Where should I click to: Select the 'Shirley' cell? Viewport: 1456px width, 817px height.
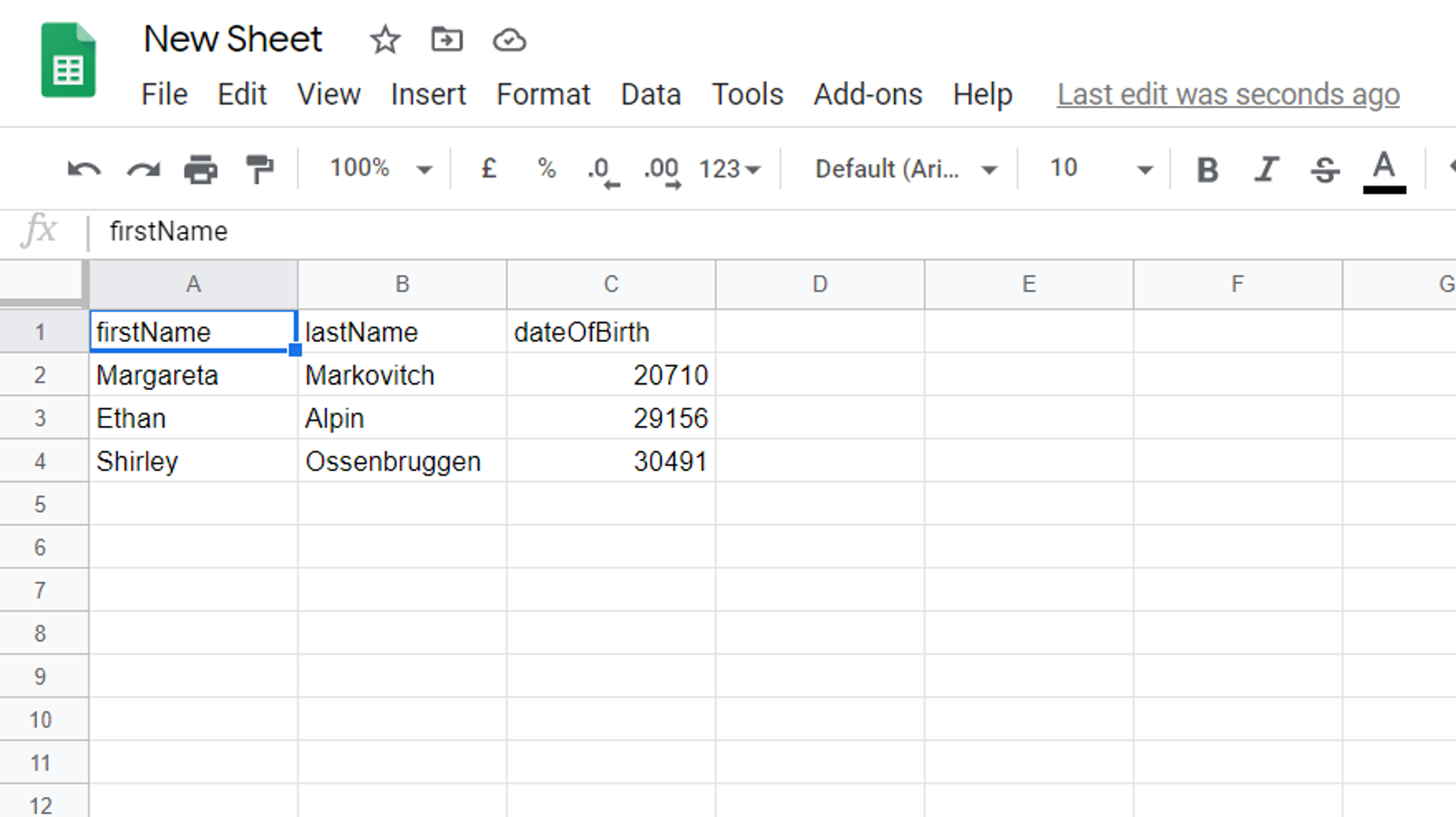coord(193,461)
